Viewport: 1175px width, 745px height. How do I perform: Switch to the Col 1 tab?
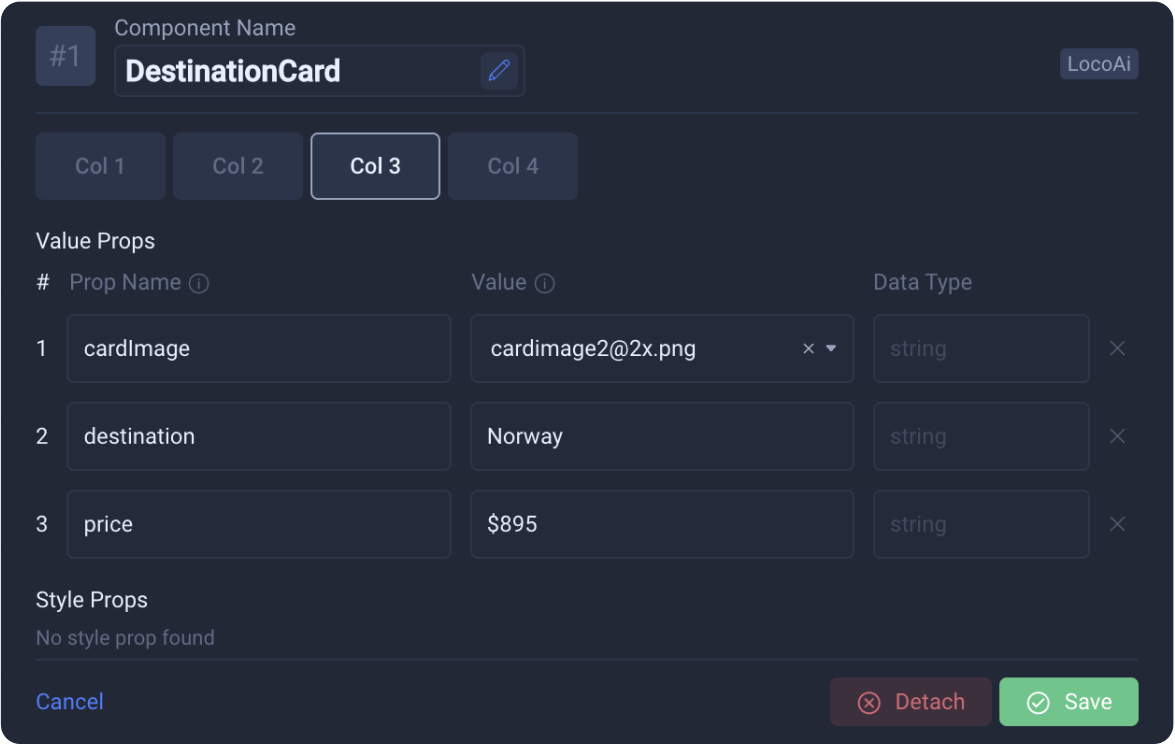click(100, 166)
